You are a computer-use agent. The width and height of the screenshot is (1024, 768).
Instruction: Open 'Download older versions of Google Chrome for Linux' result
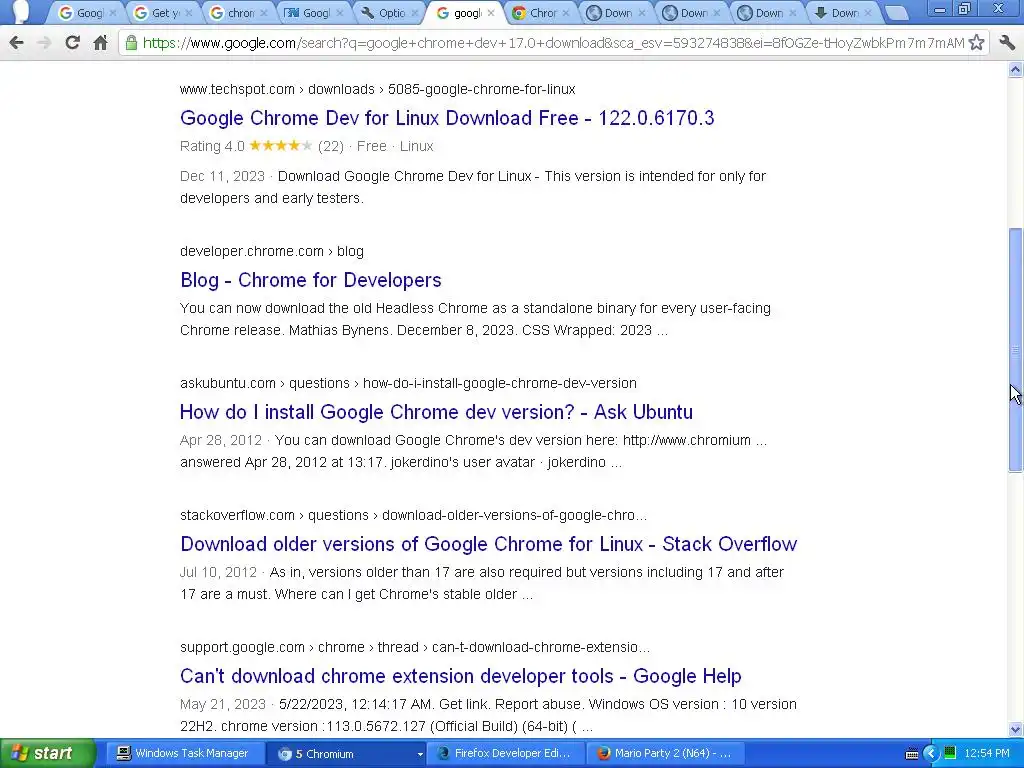(x=488, y=544)
